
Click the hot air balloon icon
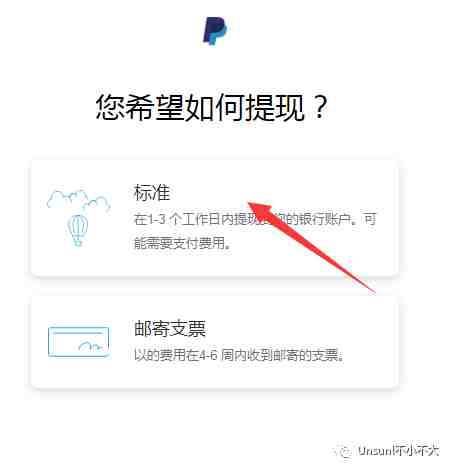tap(78, 230)
